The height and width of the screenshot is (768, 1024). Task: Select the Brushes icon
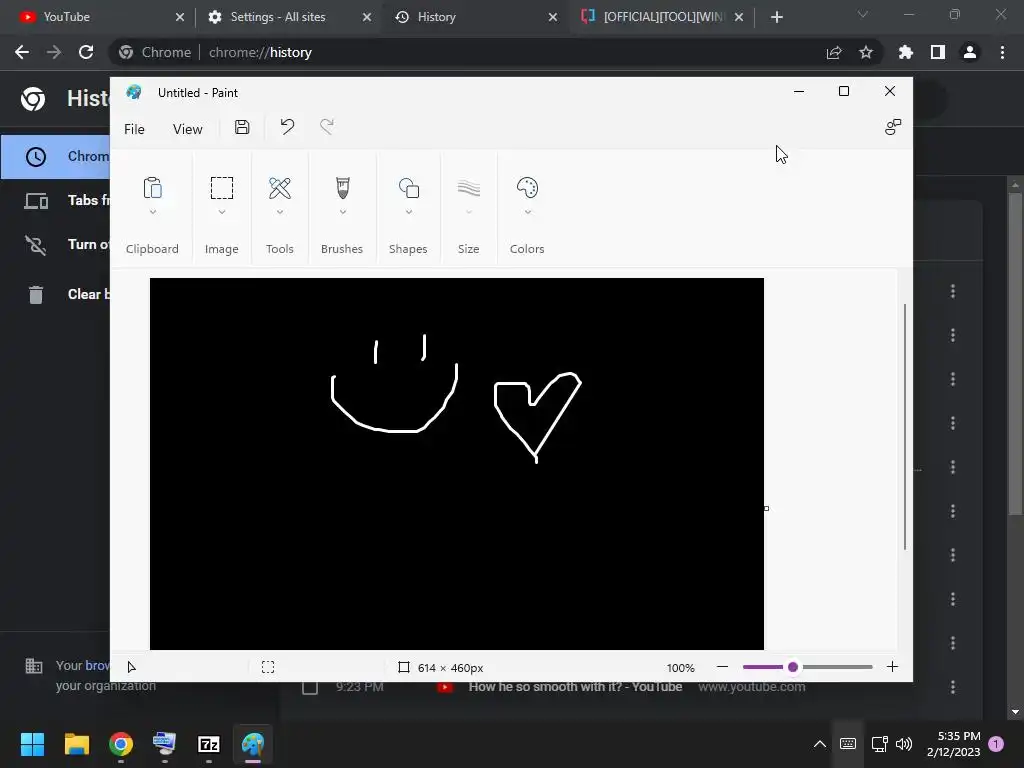[342, 188]
